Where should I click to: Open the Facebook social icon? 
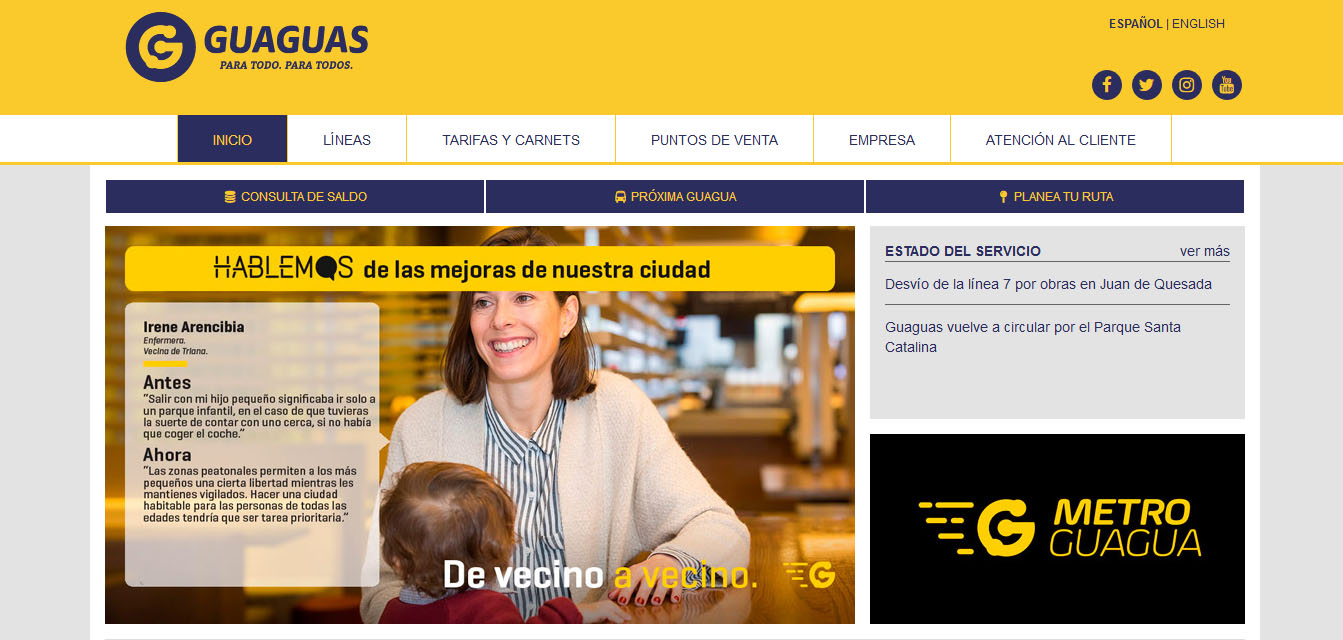tap(1106, 85)
